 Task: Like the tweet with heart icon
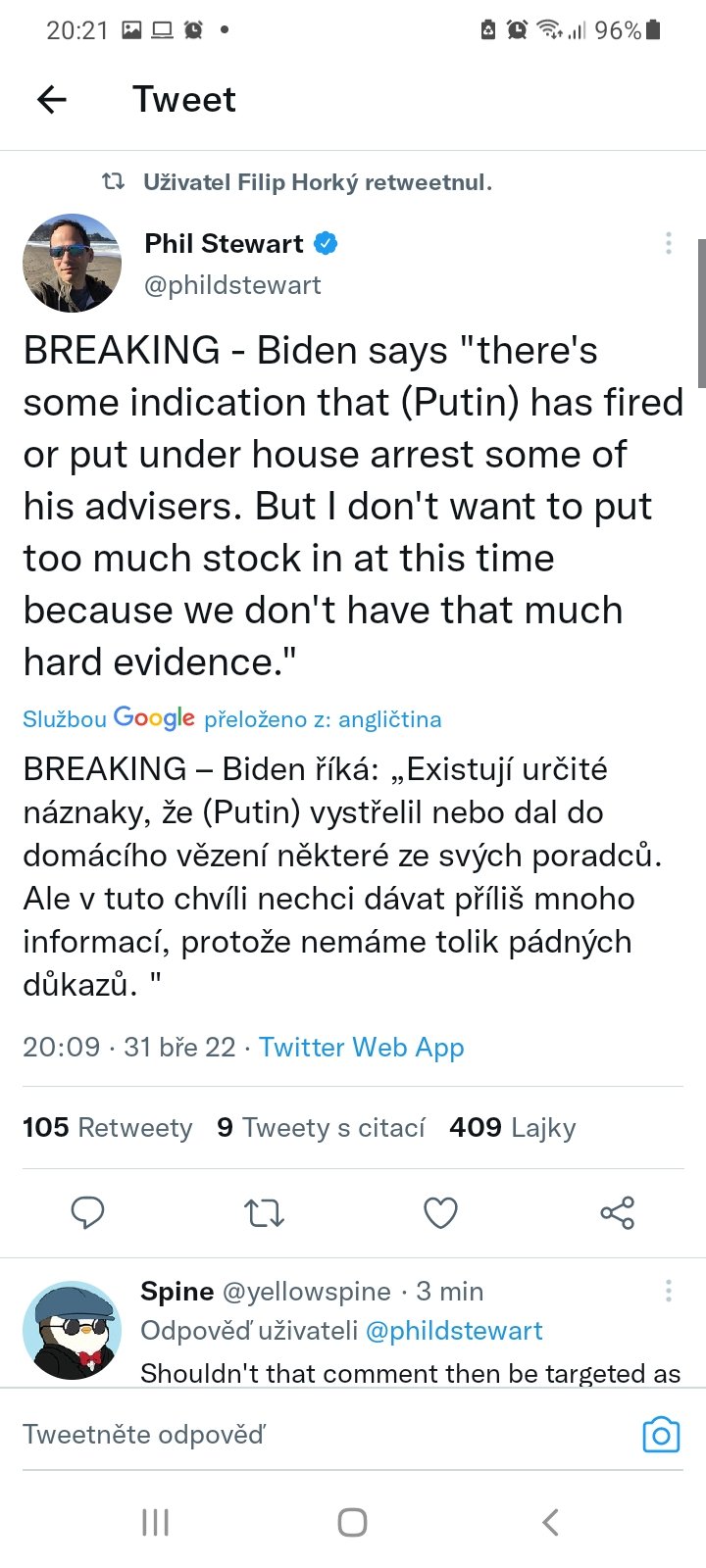[x=440, y=1213]
